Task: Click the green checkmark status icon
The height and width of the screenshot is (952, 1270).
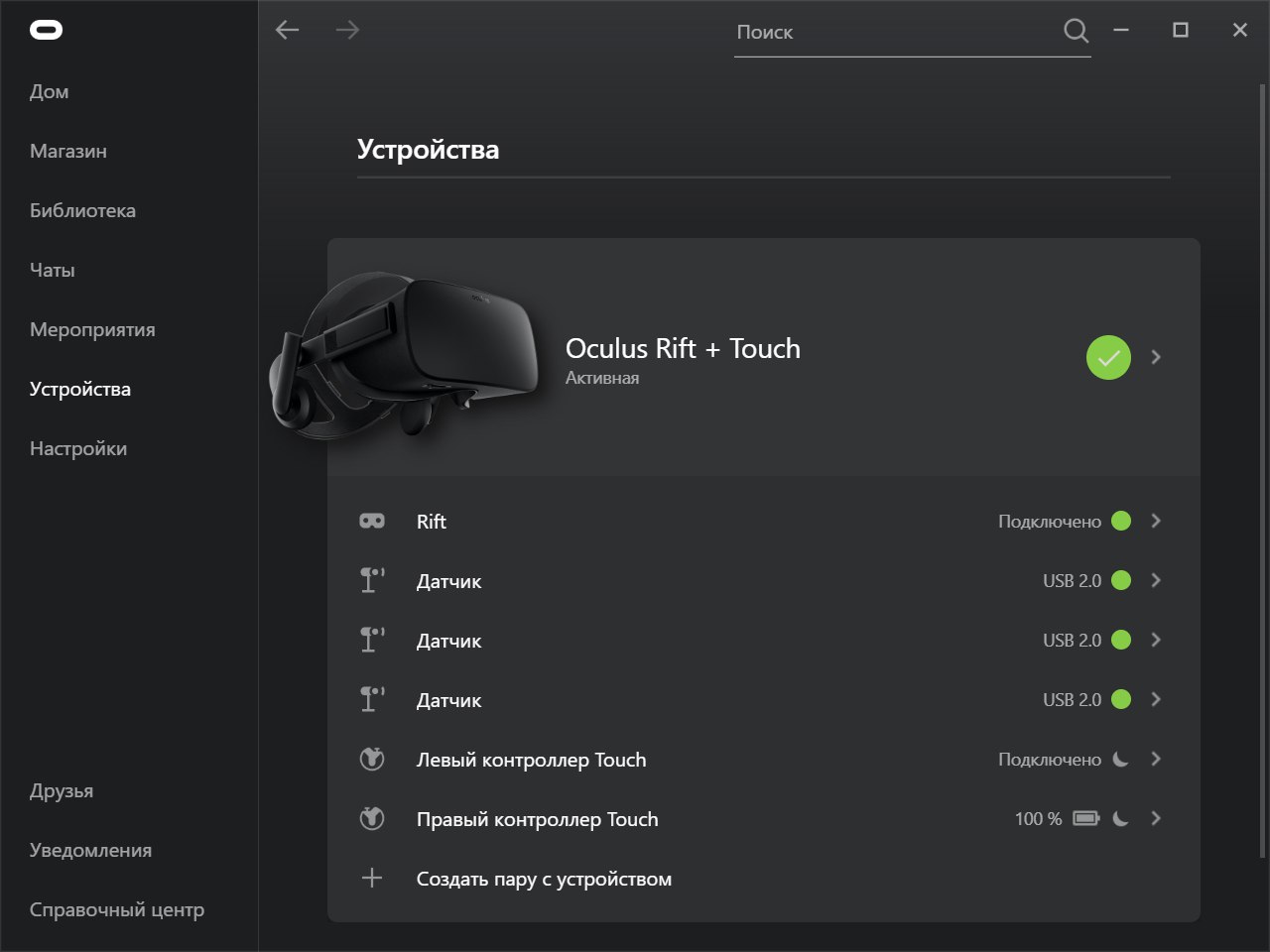Action: click(1108, 357)
